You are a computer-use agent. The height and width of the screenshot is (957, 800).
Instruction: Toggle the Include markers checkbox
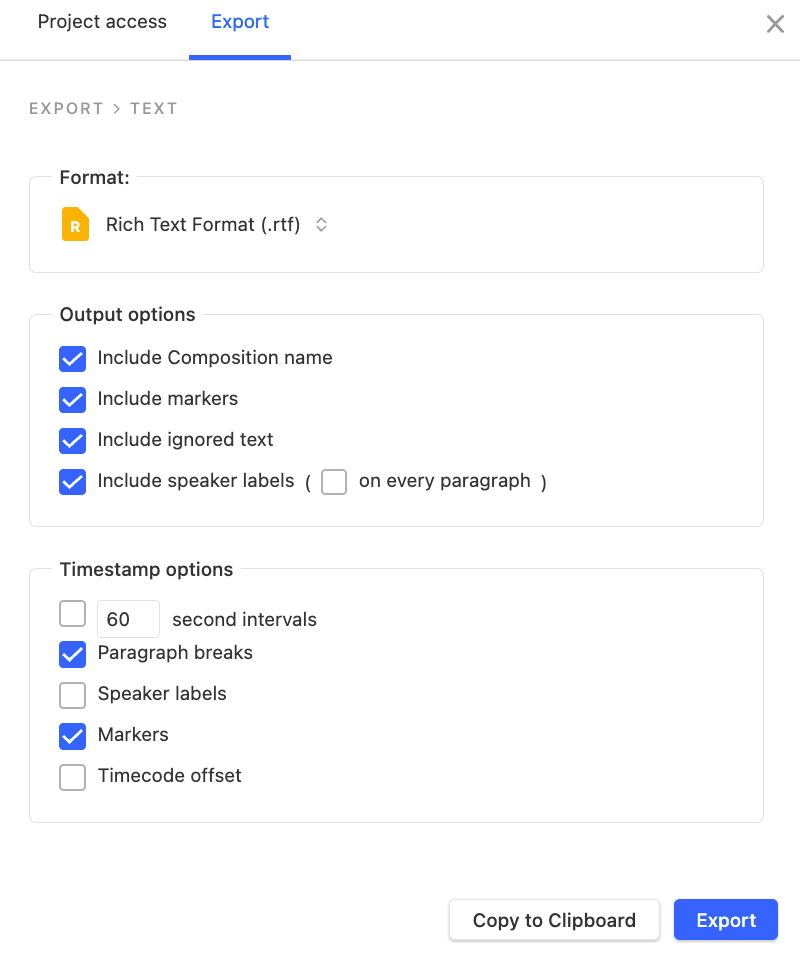pos(73,399)
